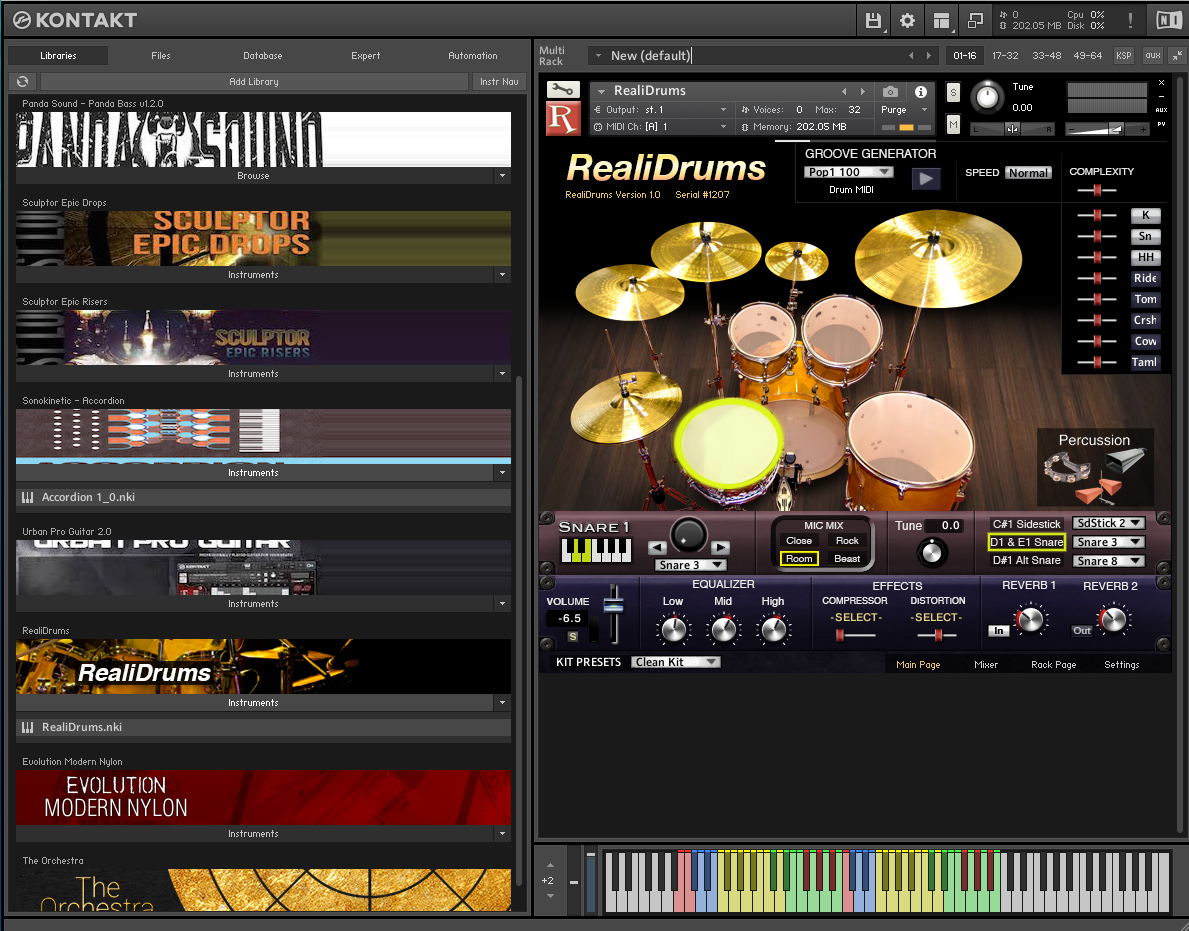Load previous instrument arrow in RealiDrums header
This screenshot has height=931, width=1189.
(844, 91)
